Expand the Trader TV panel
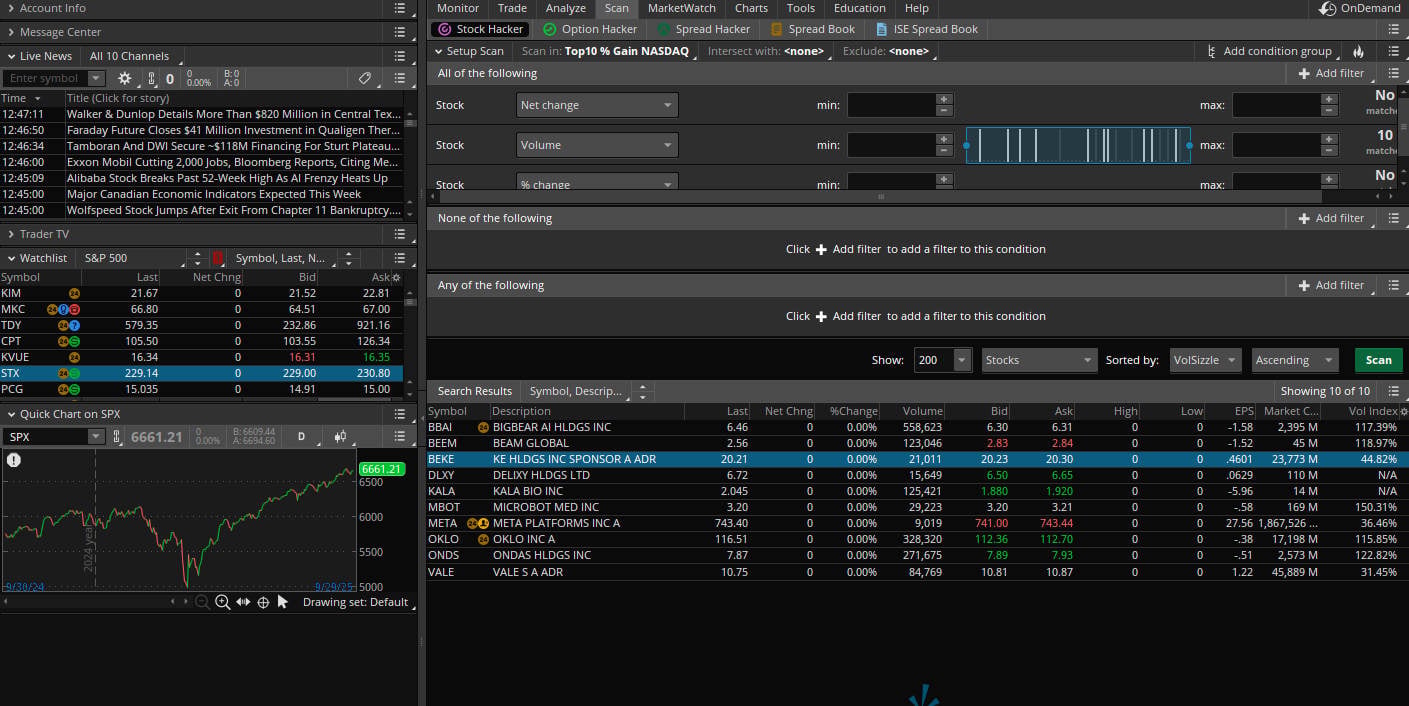 [x=10, y=234]
